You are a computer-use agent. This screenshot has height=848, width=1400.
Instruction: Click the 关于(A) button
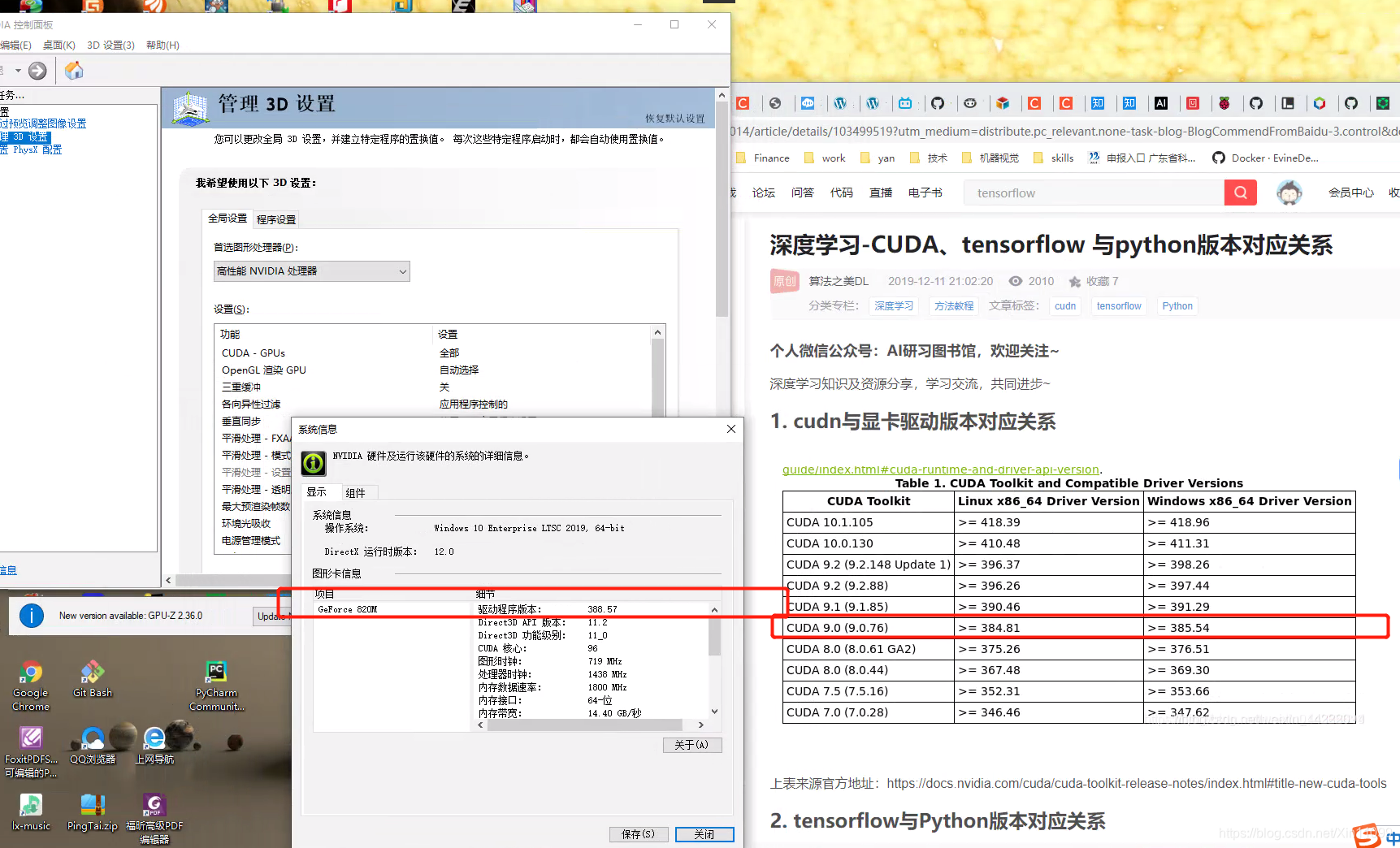pos(692,745)
